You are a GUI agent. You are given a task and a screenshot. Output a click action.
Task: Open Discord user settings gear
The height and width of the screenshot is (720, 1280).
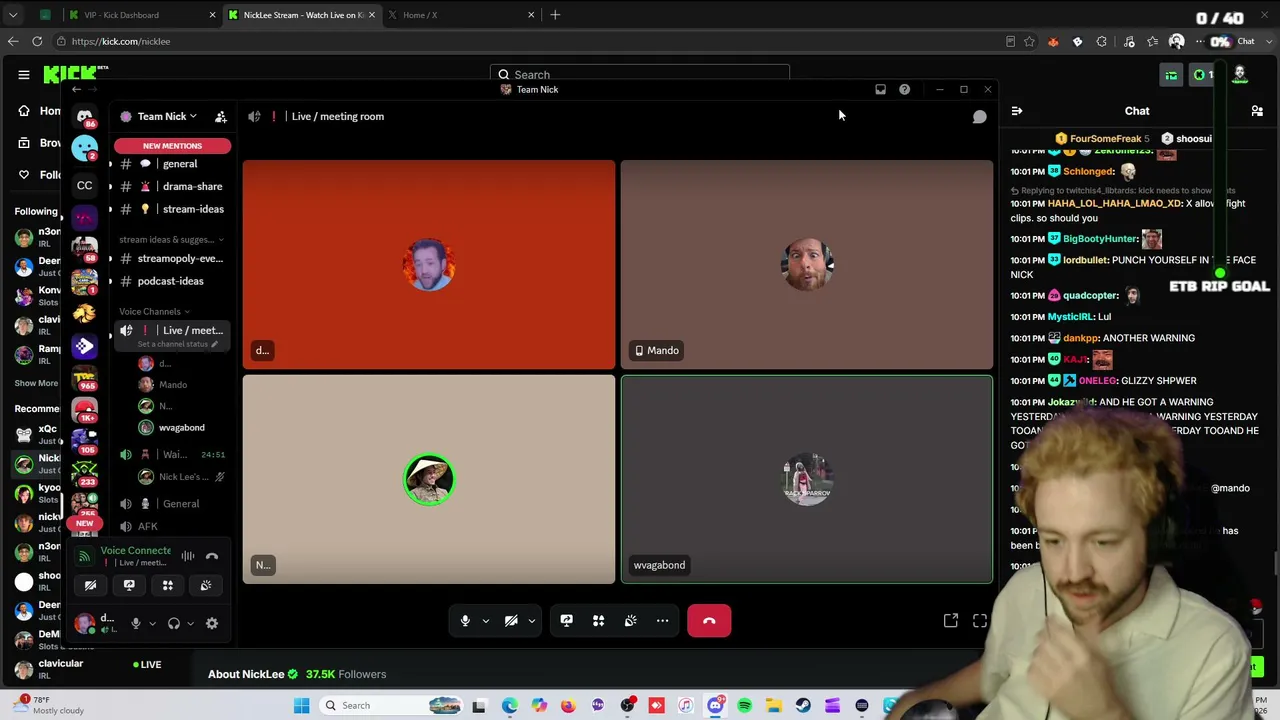click(x=212, y=623)
